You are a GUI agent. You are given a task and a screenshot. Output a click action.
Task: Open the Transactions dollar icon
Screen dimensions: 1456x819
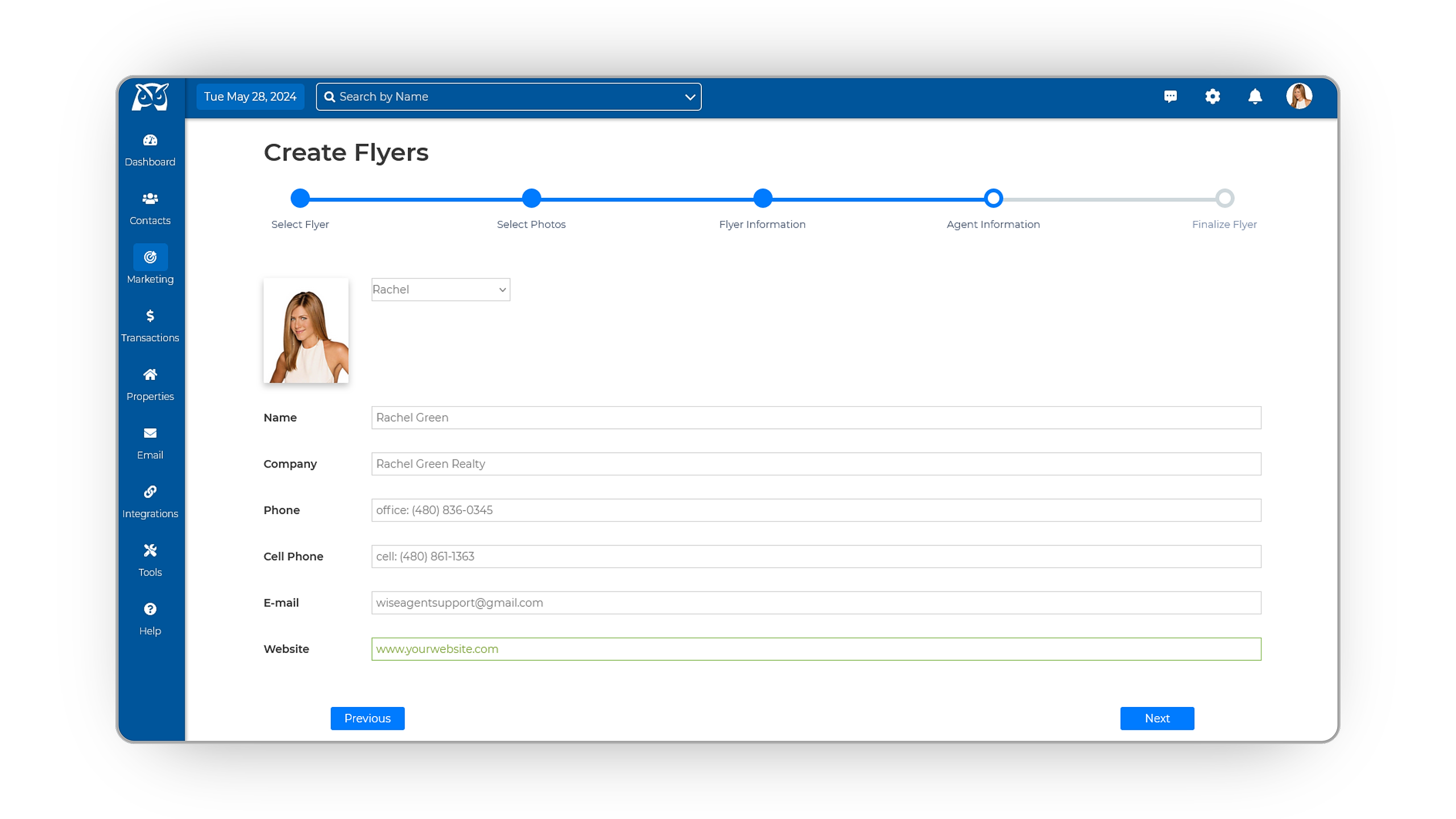coord(150,316)
